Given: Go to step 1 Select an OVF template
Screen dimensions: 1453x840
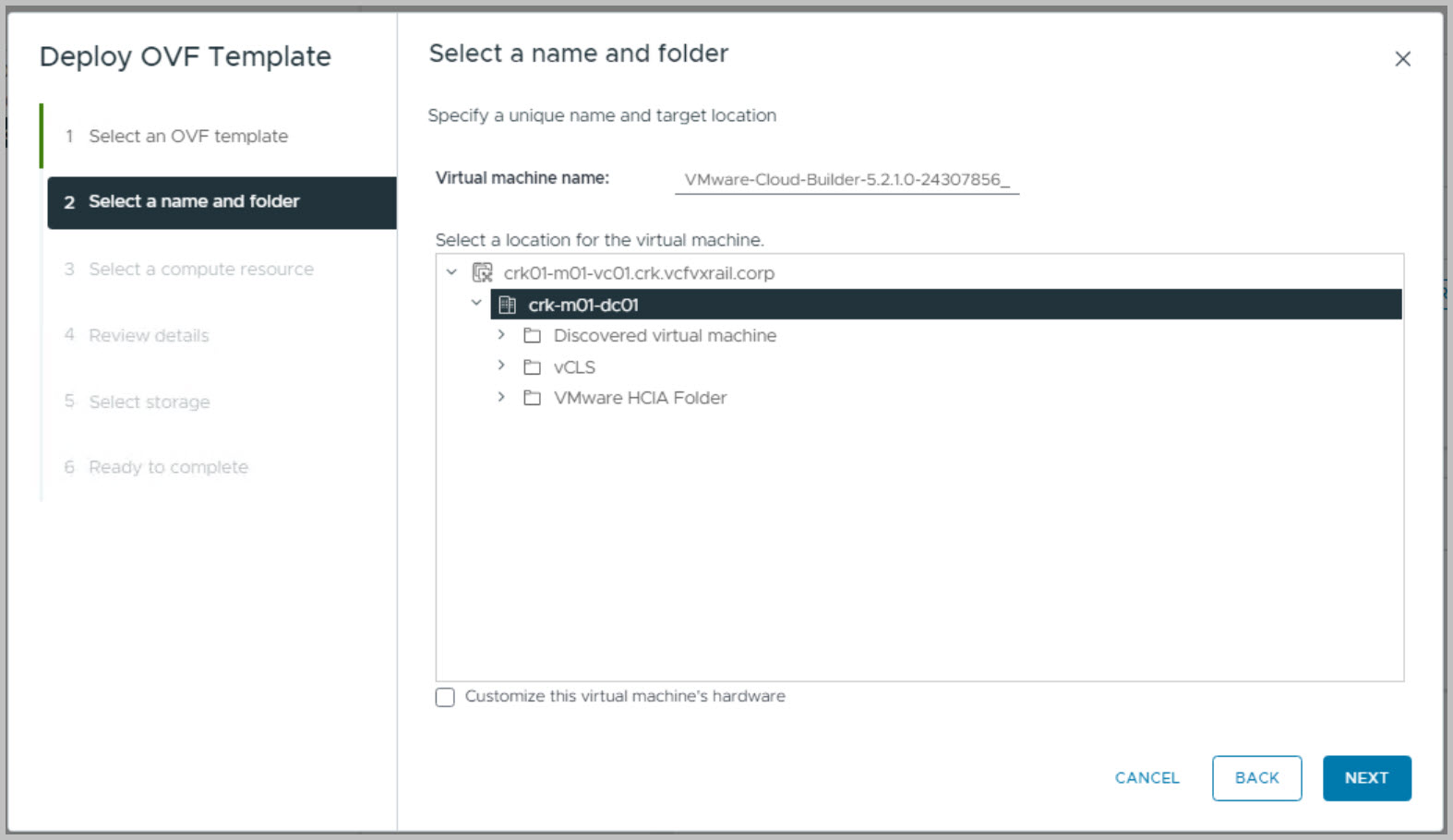Looking at the screenshot, I should tap(188, 137).
